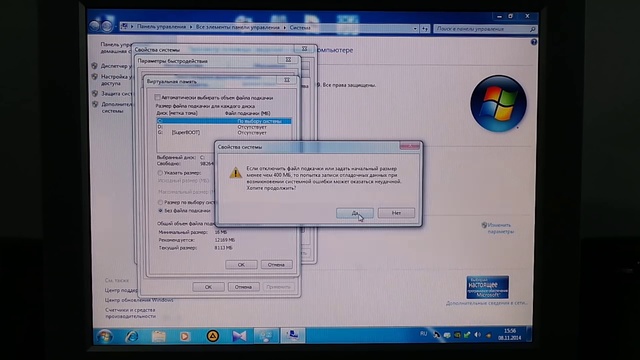640x360 pixels.
Task: Decline the warning with the Нет button
Action: (396, 213)
